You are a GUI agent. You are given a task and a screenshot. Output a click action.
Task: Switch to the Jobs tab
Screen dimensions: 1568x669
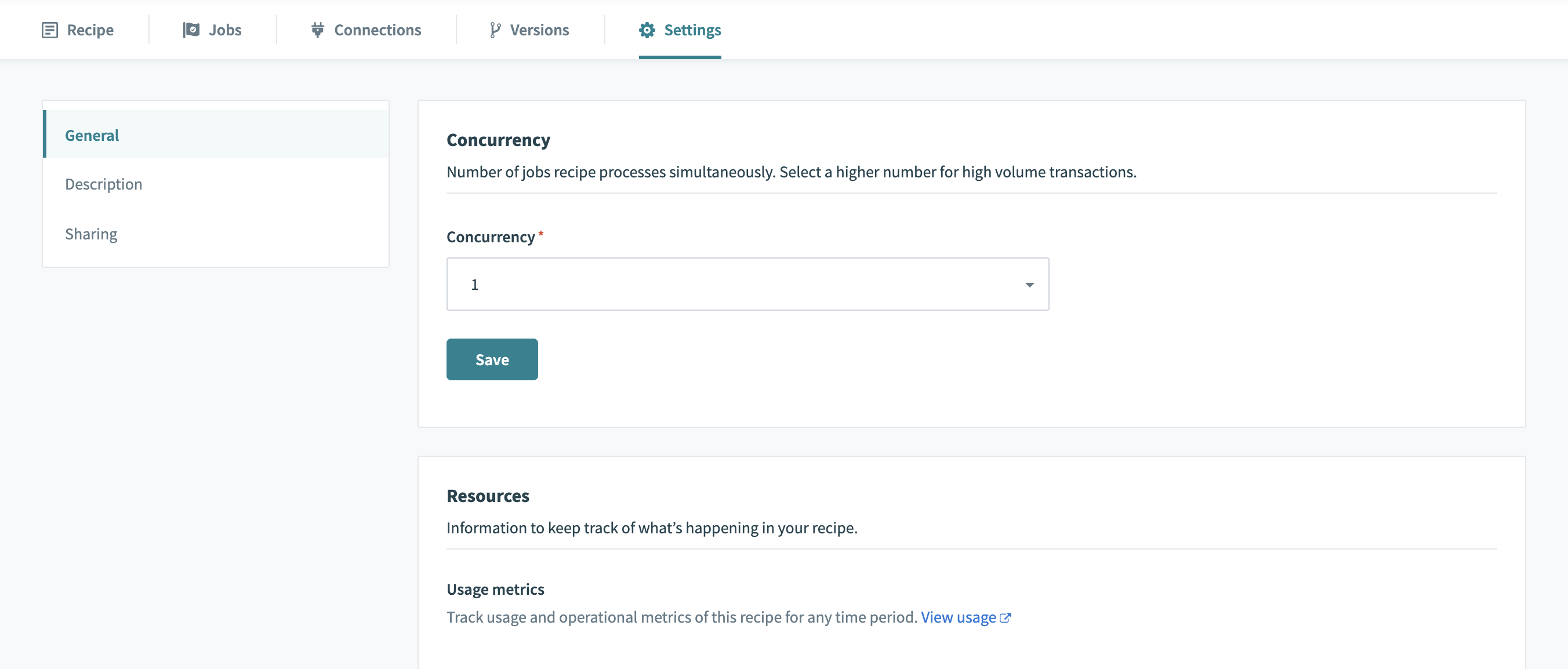(x=224, y=29)
